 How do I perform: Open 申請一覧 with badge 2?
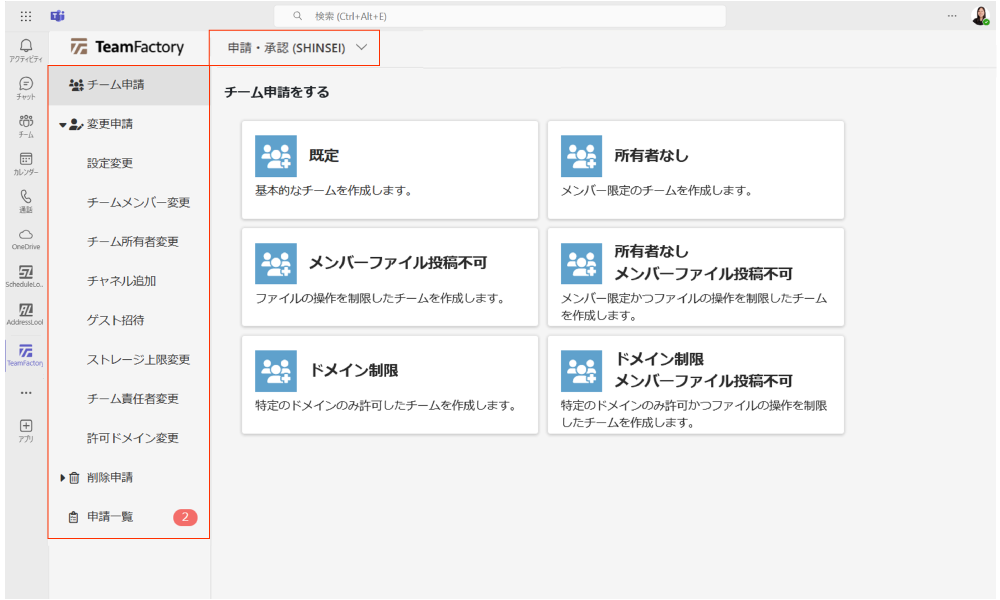110,517
